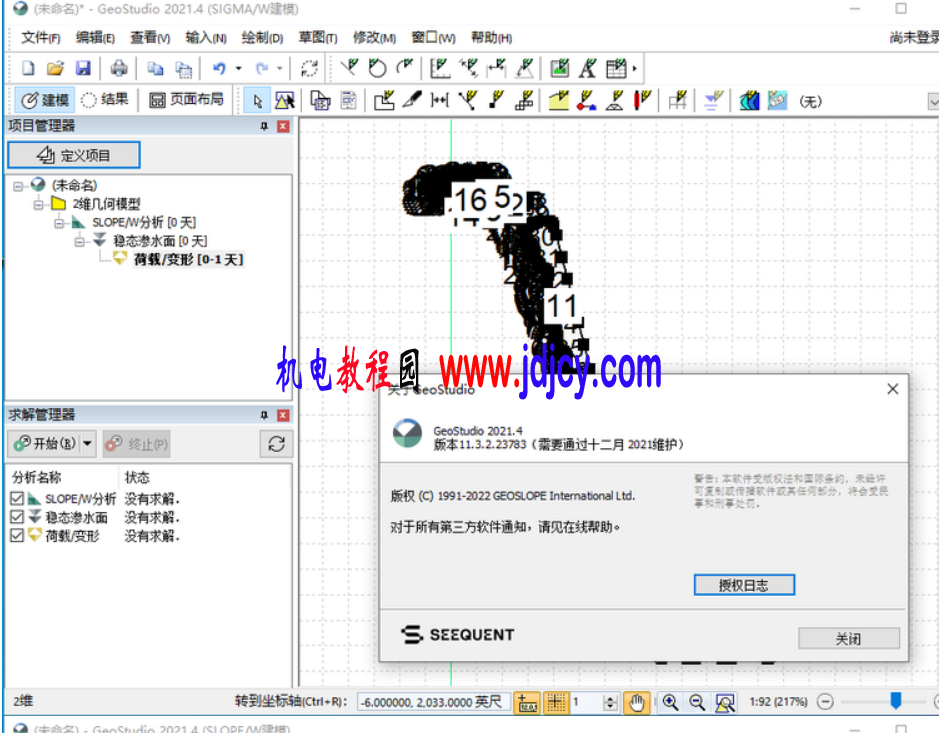This screenshot has height=733, width=948.
Task: Toggle the 荷载/变形 checkbox
Action: [17, 536]
